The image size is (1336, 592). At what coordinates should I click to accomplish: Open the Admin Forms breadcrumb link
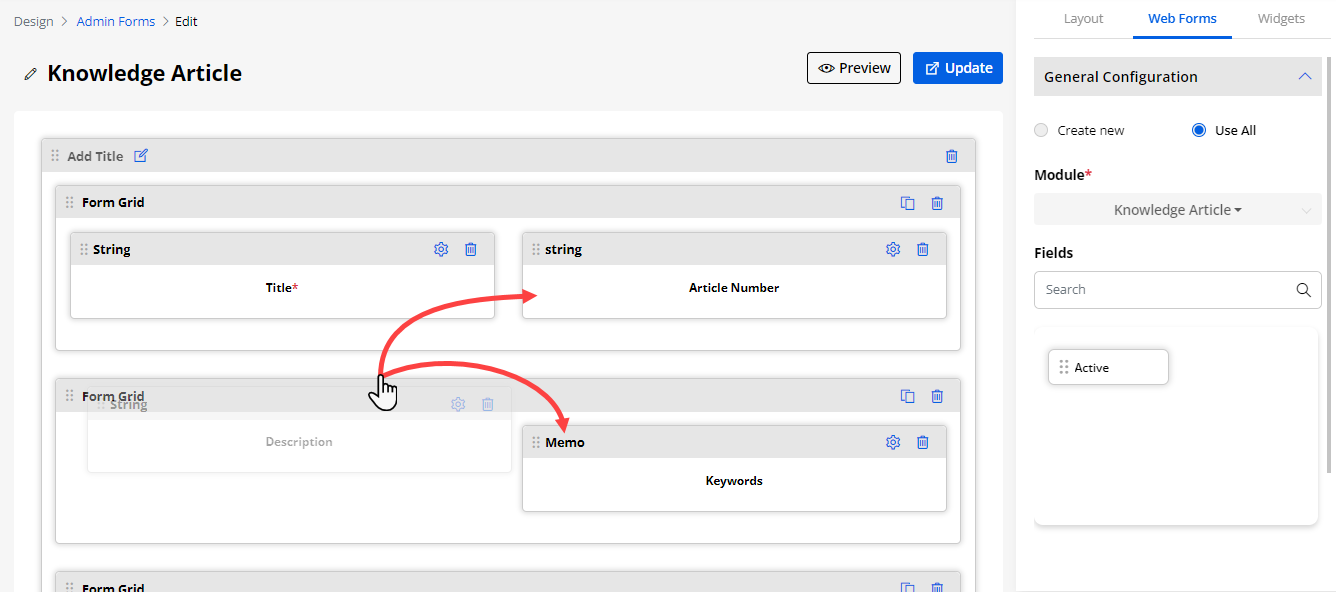point(116,21)
